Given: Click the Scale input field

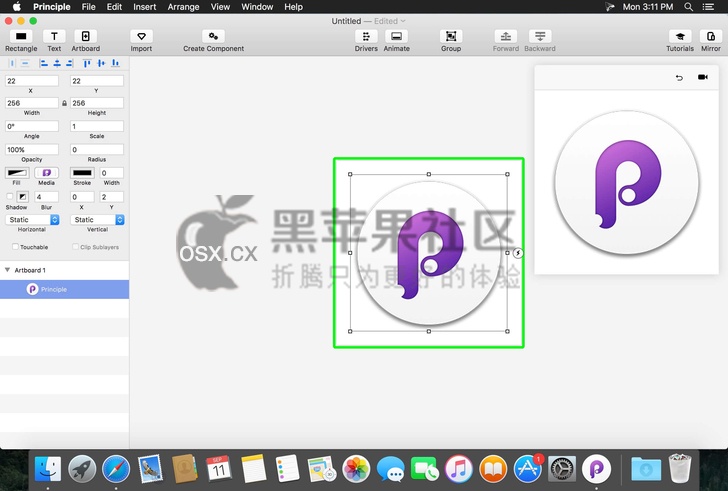Looking at the screenshot, I should 97,126.
